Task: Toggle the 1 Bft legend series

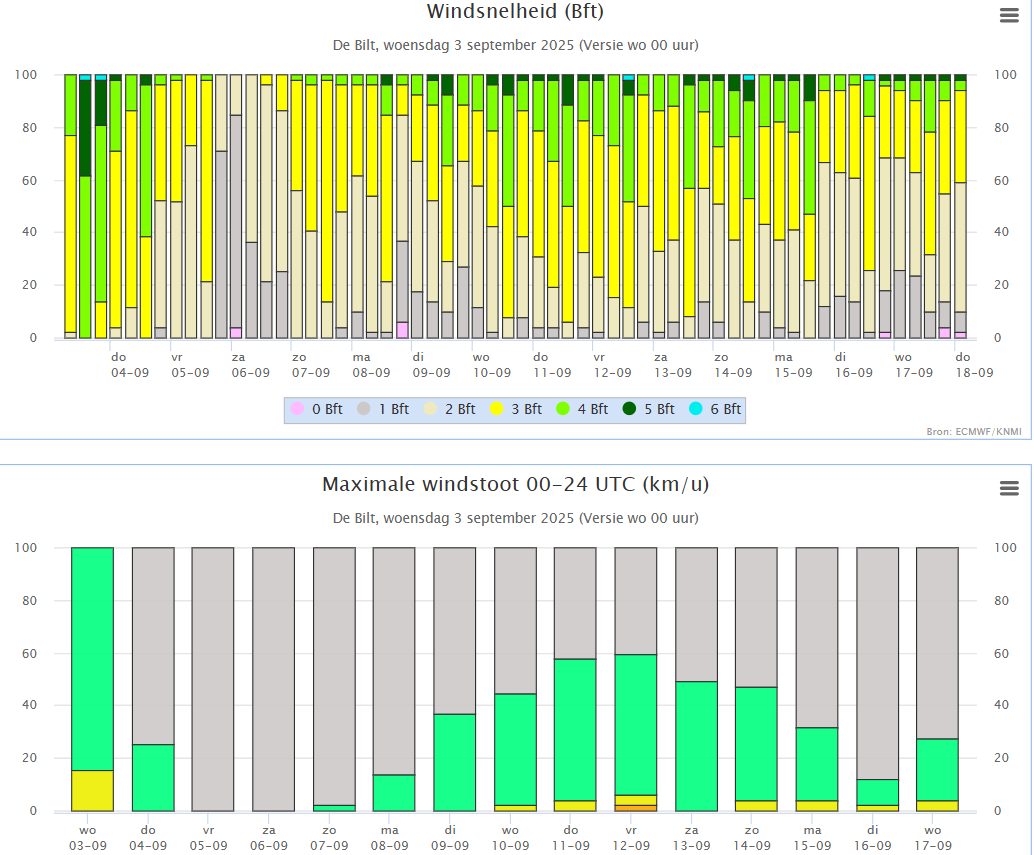Action: tap(383, 409)
